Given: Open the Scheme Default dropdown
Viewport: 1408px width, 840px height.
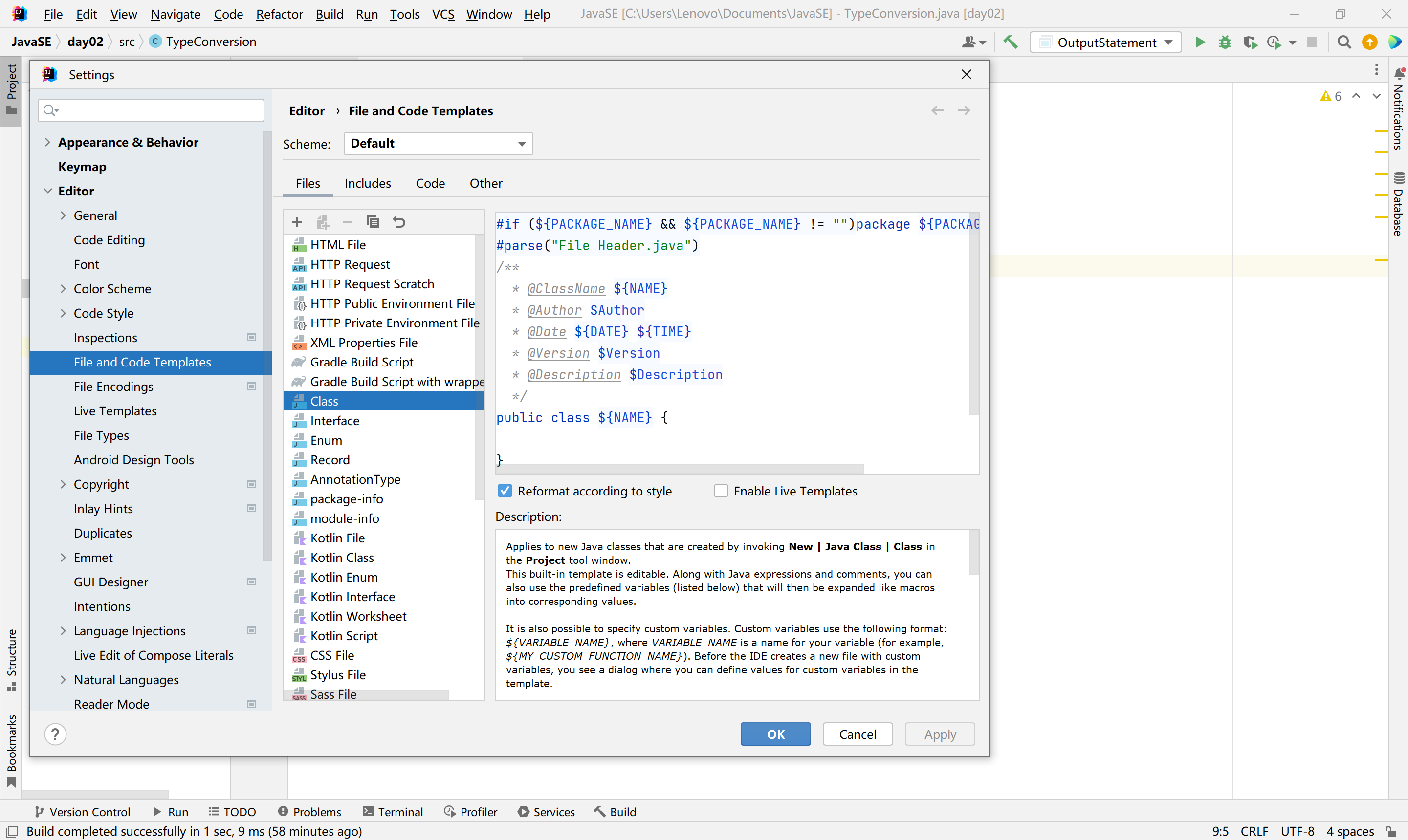Looking at the screenshot, I should pyautogui.click(x=438, y=144).
